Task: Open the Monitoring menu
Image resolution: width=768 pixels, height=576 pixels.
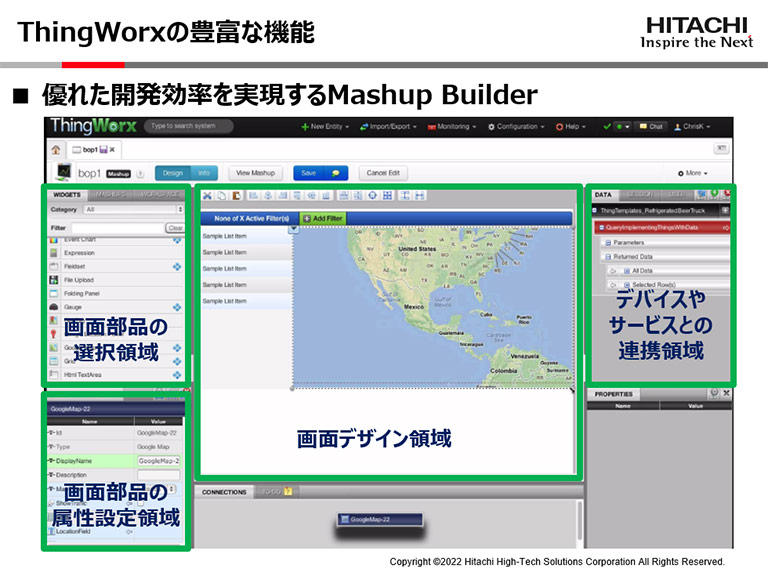Action: click(451, 127)
